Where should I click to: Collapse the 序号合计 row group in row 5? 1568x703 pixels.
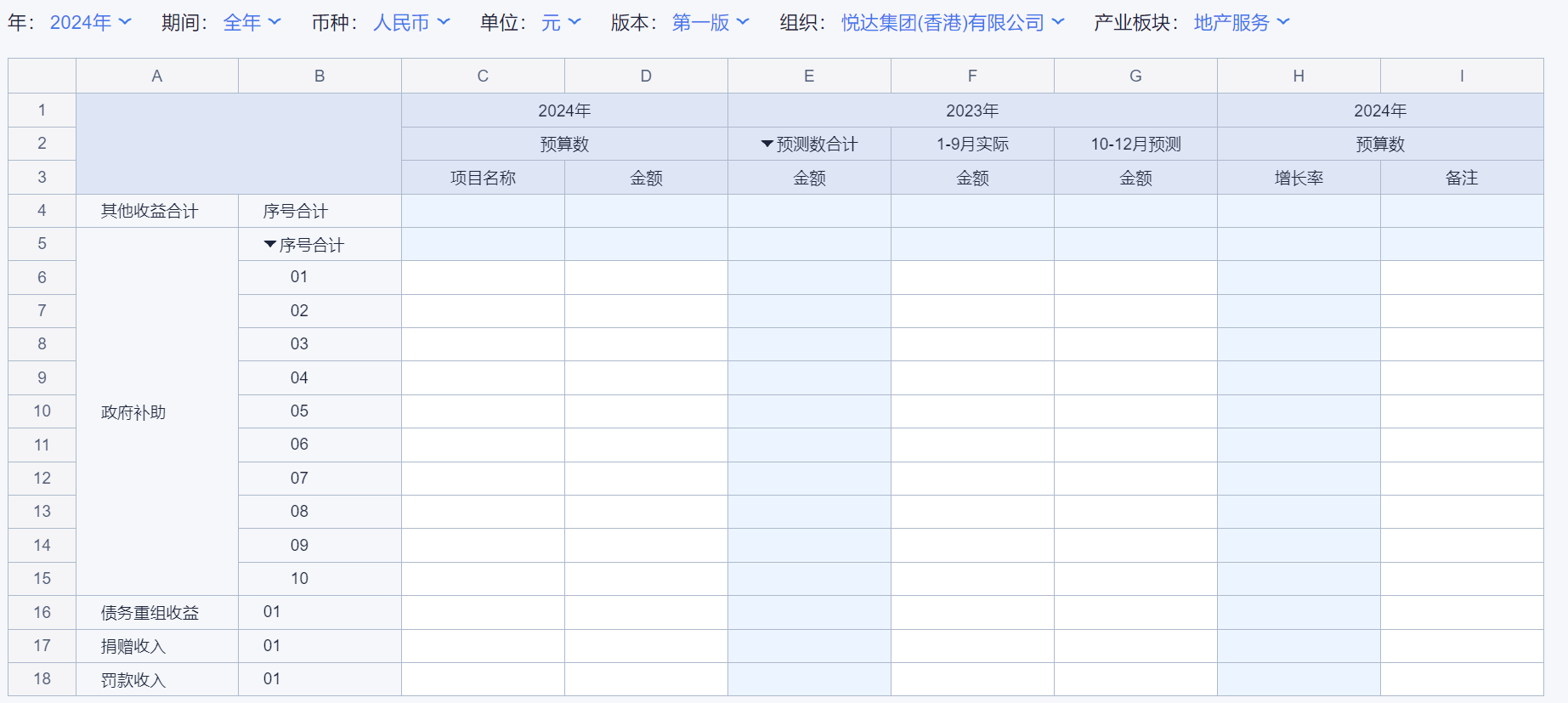click(x=270, y=245)
